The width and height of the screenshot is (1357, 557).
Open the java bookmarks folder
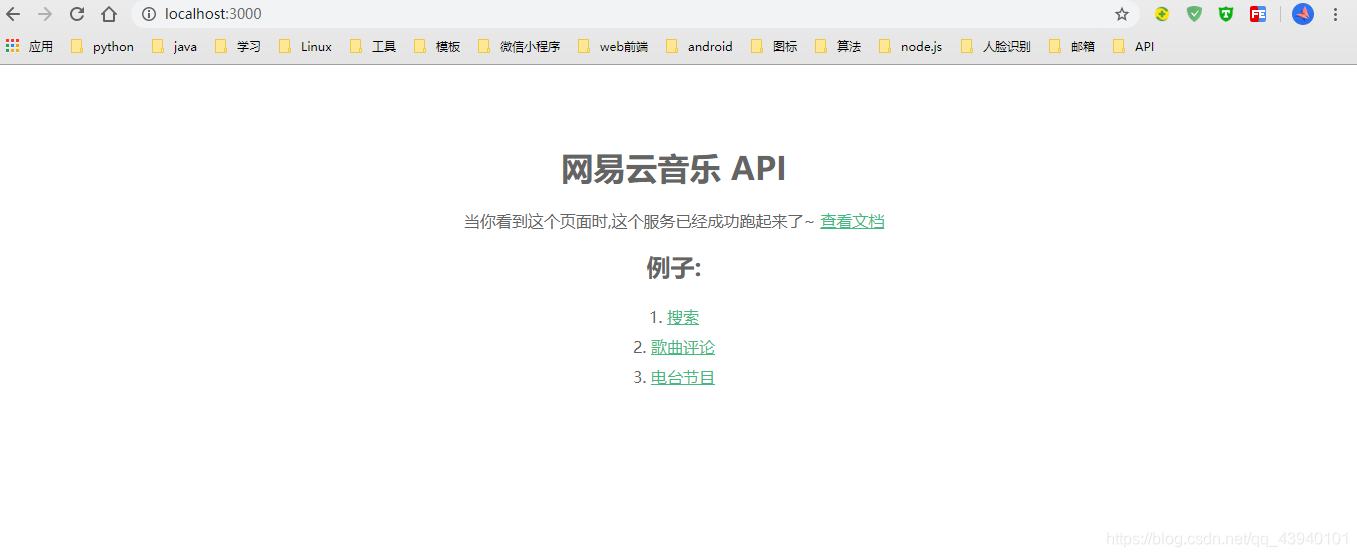click(174, 47)
